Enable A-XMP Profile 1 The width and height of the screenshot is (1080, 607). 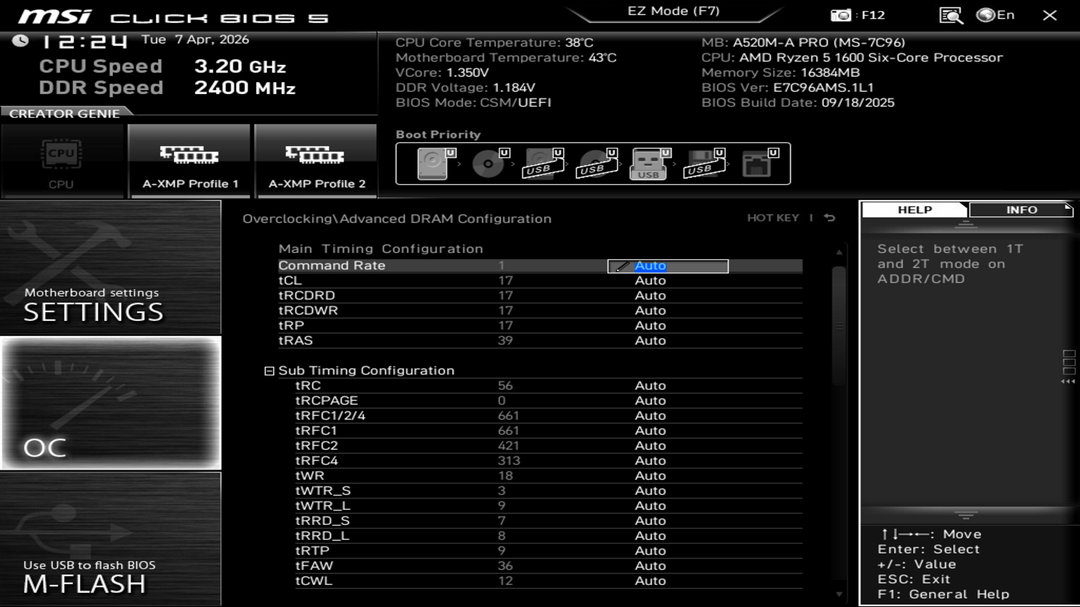[x=190, y=161]
